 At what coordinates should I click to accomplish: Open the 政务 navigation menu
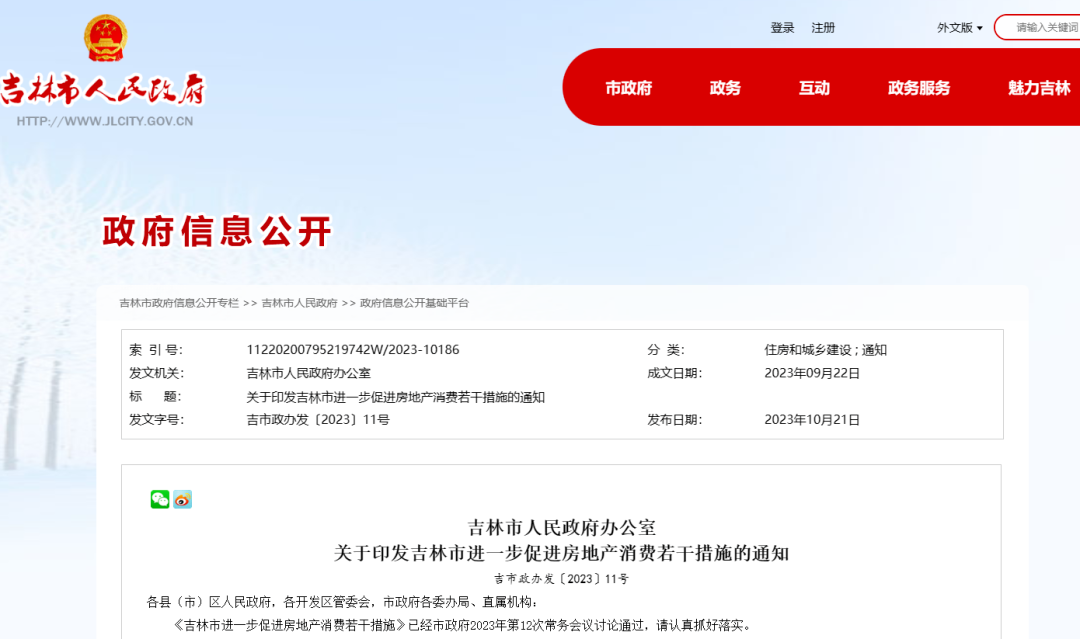[725, 88]
